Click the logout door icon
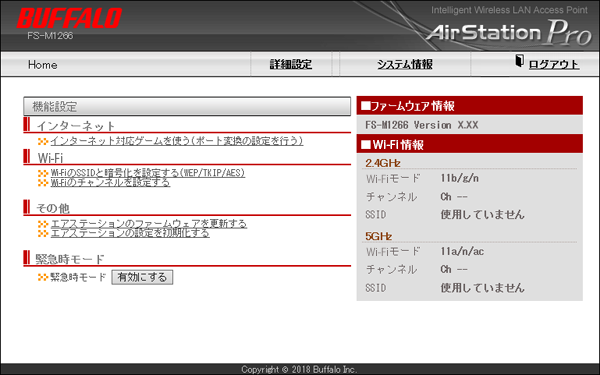 coord(519,61)
